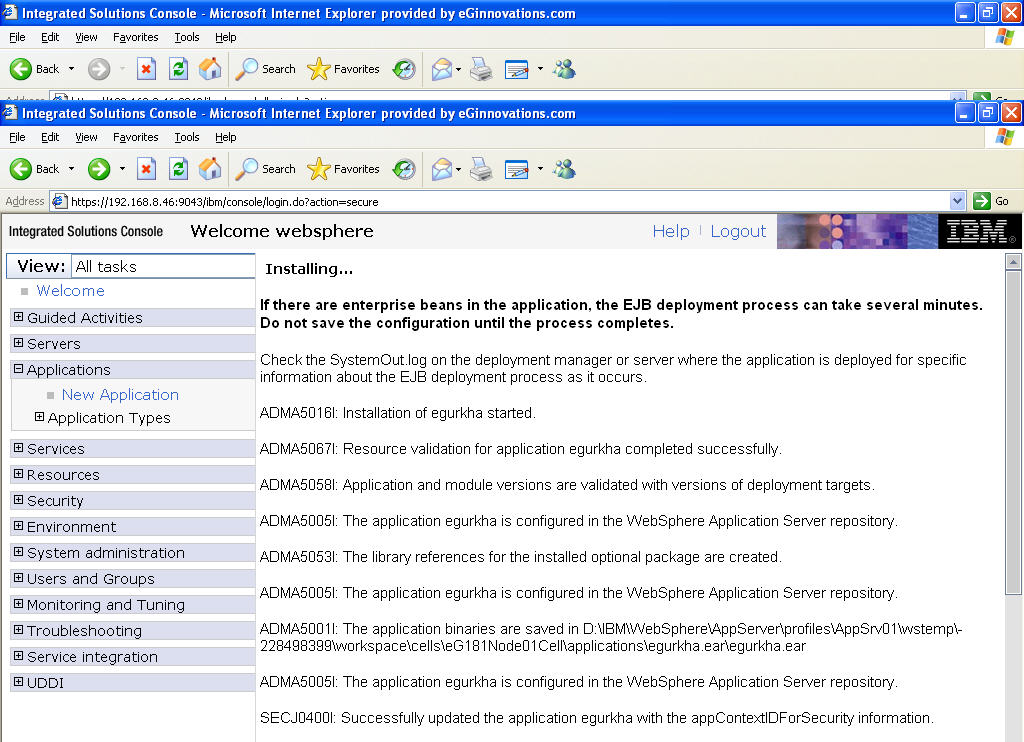Click the page icon beside the address URL
Viewport: 1024px width, 742px height.
click(x=59, y=201)
